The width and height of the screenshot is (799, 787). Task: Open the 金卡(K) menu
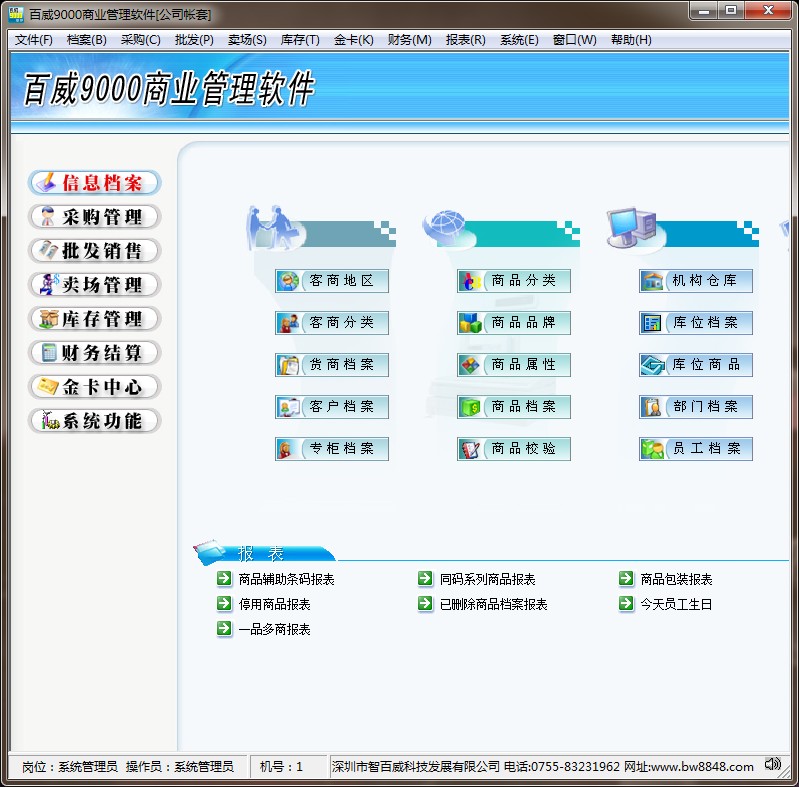pyautogui.click(x=354, y=40)
